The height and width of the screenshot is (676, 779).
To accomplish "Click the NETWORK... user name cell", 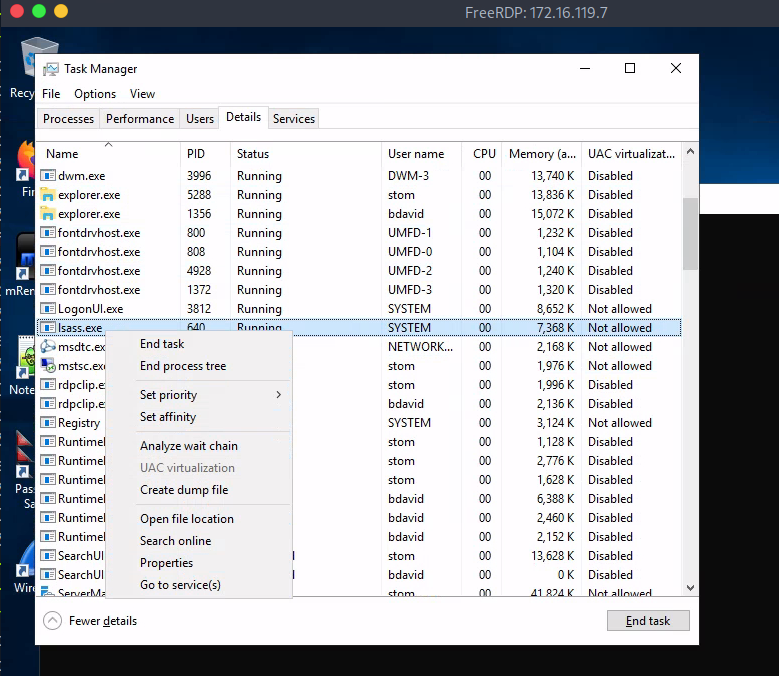I will pos(420,347).
